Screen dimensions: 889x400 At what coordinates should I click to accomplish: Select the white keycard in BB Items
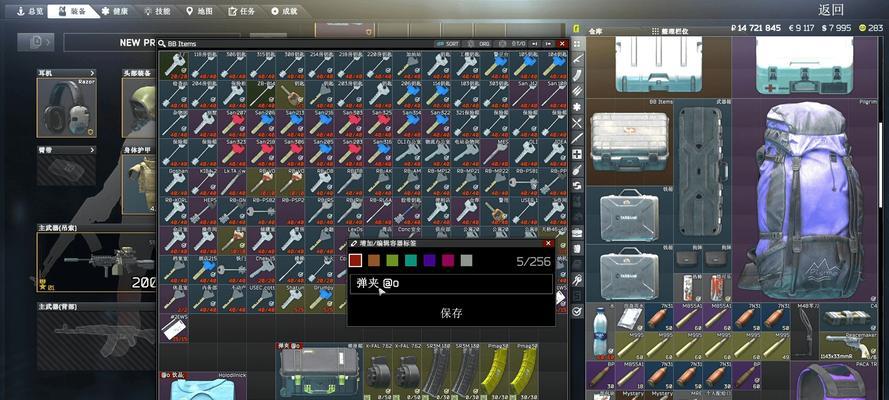tap(174, 328)
